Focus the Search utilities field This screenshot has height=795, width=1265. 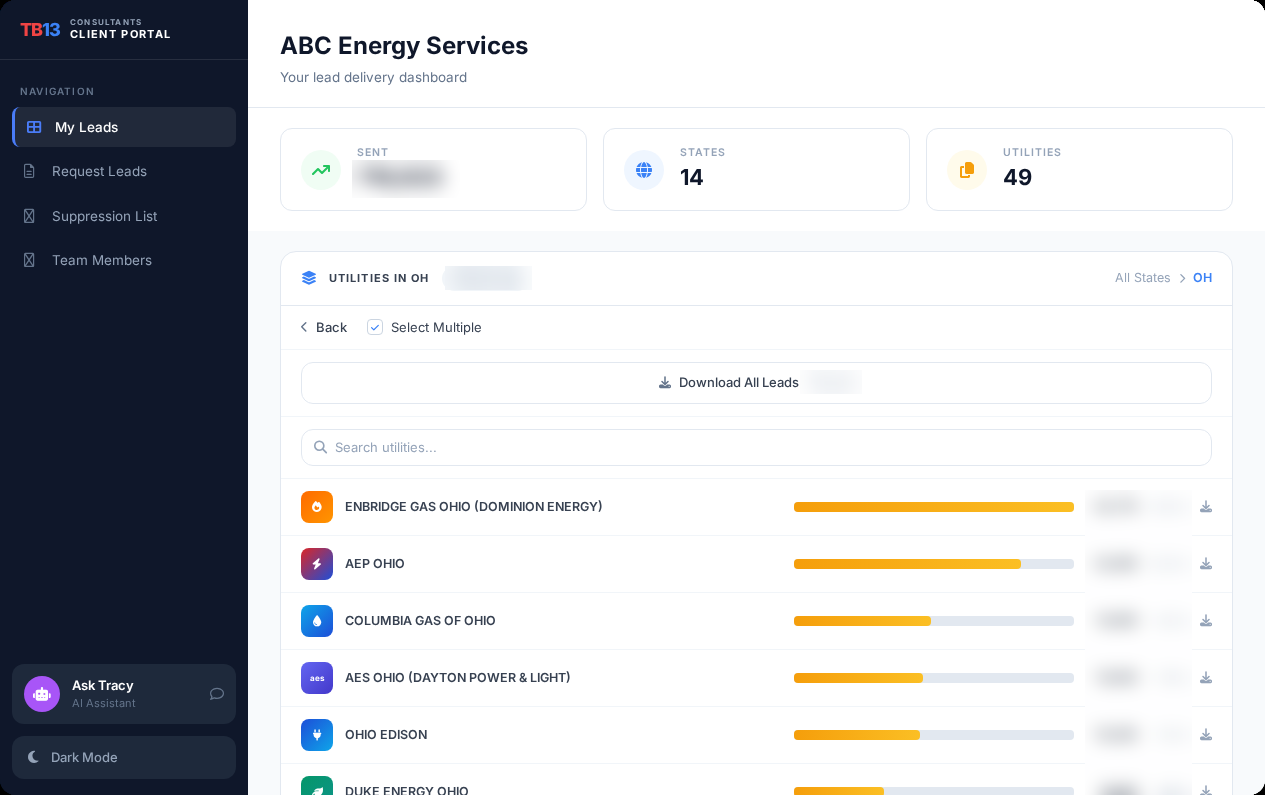tap(756, 447)
